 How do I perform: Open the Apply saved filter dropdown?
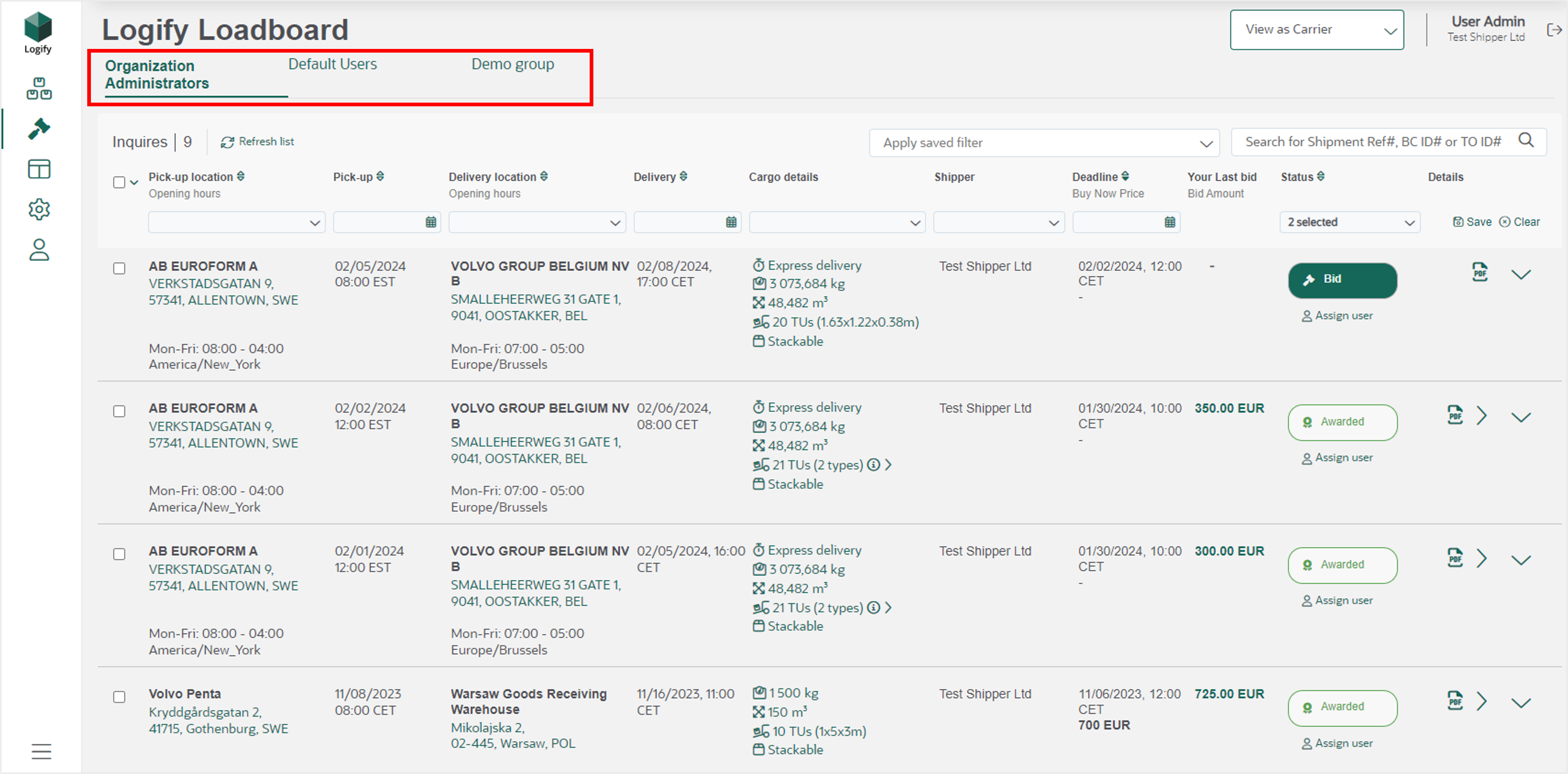pyautogui.click(x=1044, y=143)
